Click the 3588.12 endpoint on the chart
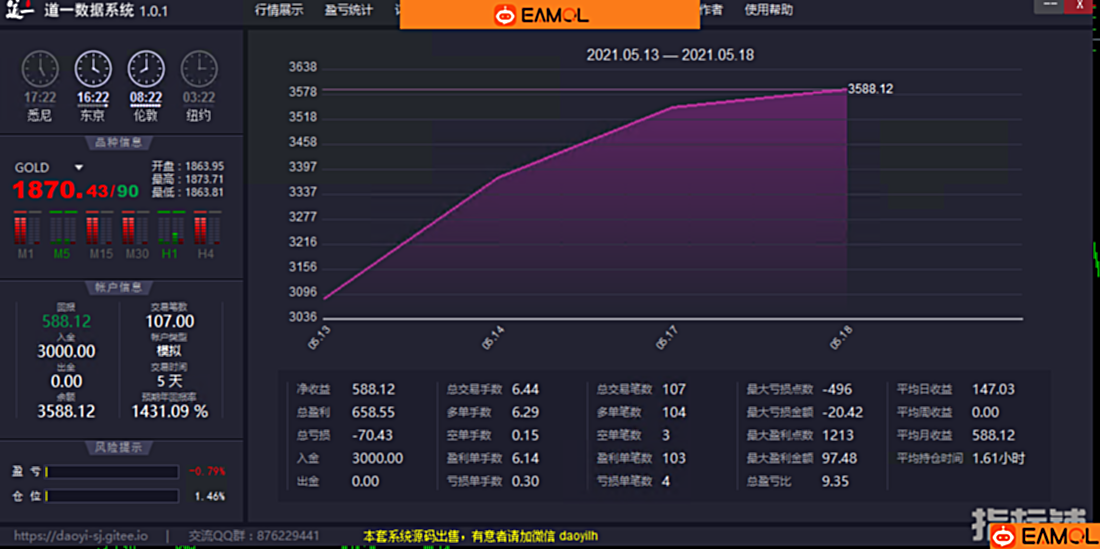This screenshot has width=1100, height=549. coord(846,89)
